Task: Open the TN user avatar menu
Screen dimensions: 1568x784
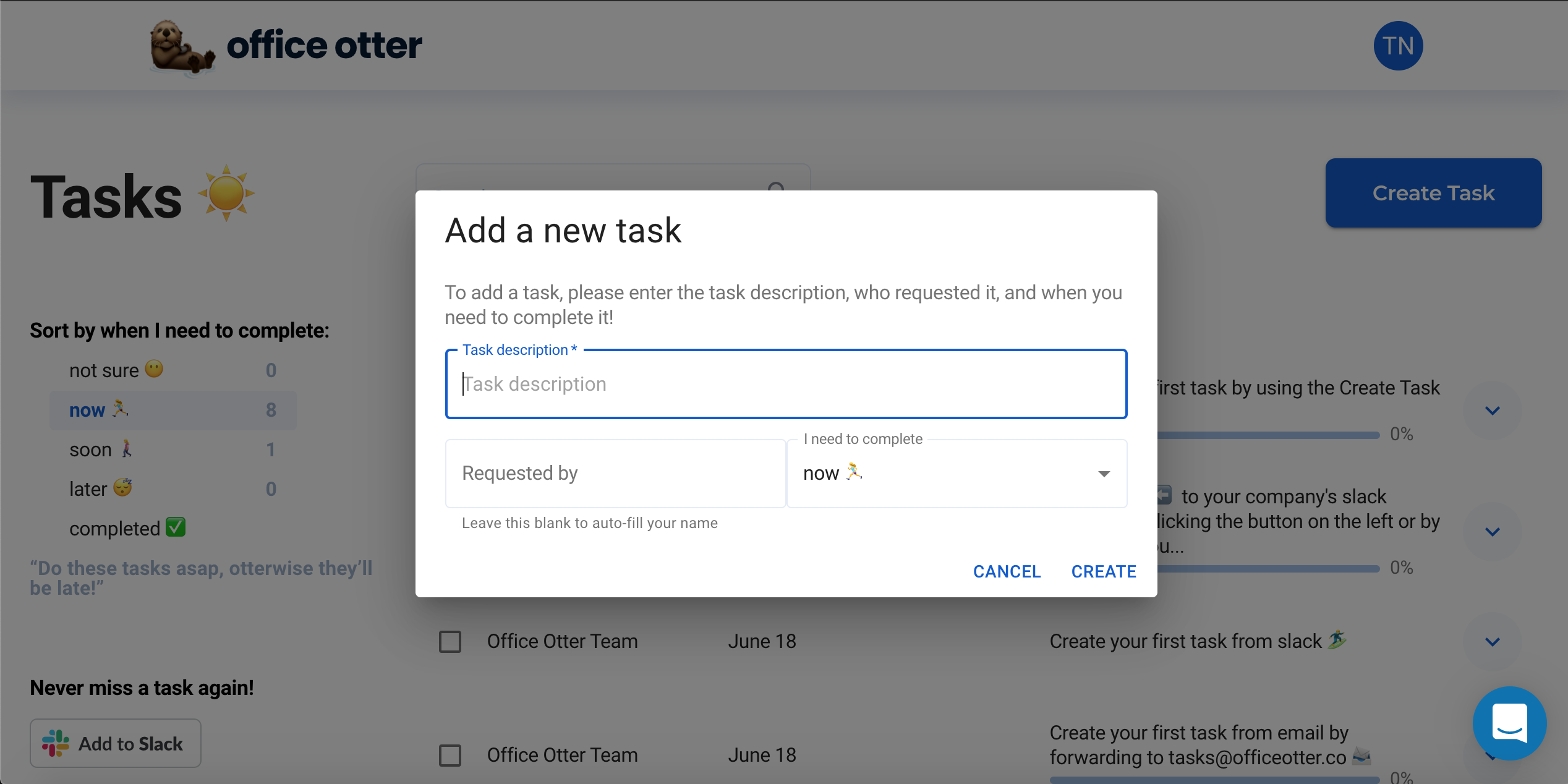Action: (1397, 46)
